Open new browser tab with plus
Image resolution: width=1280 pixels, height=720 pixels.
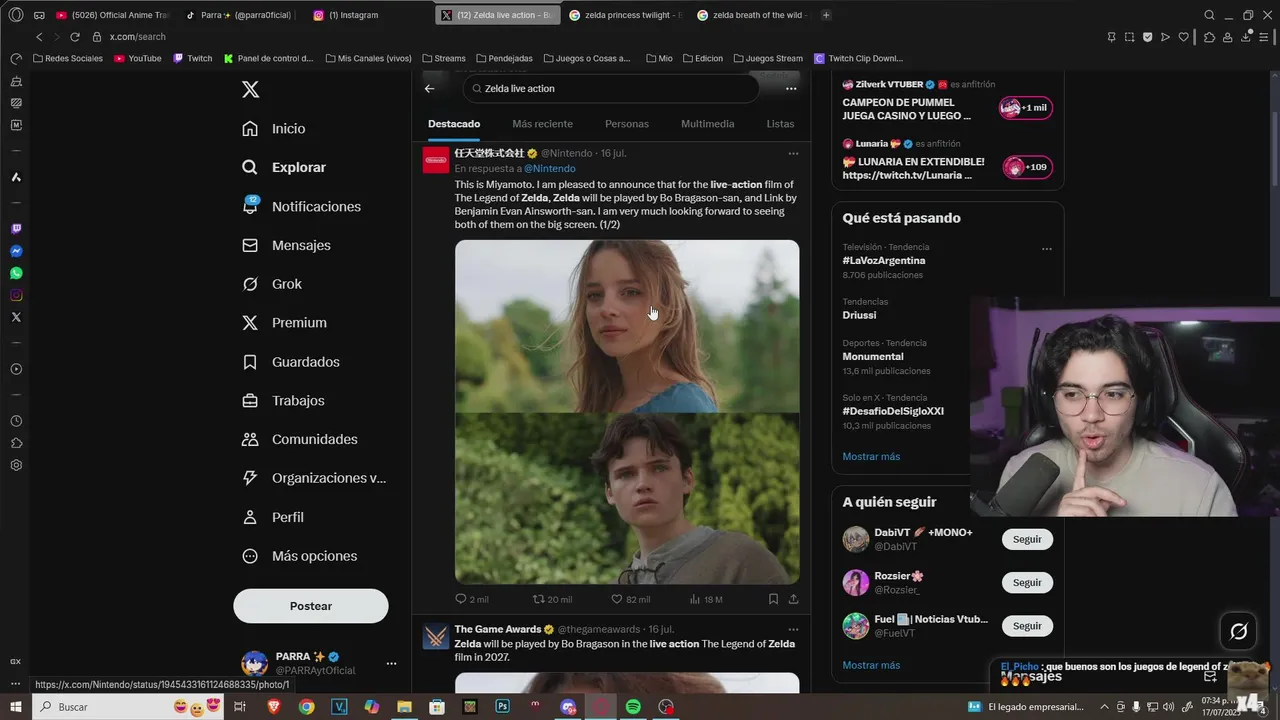826,15
